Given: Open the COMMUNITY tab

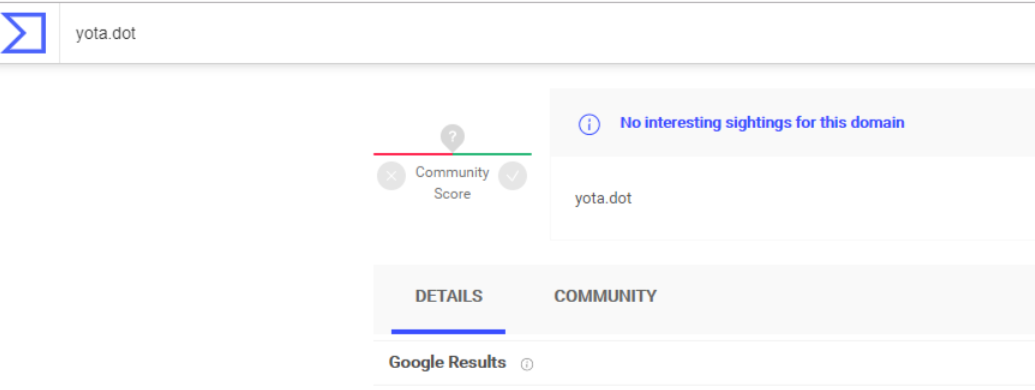Looking at the screenshot, I should (x=605, y=296).
